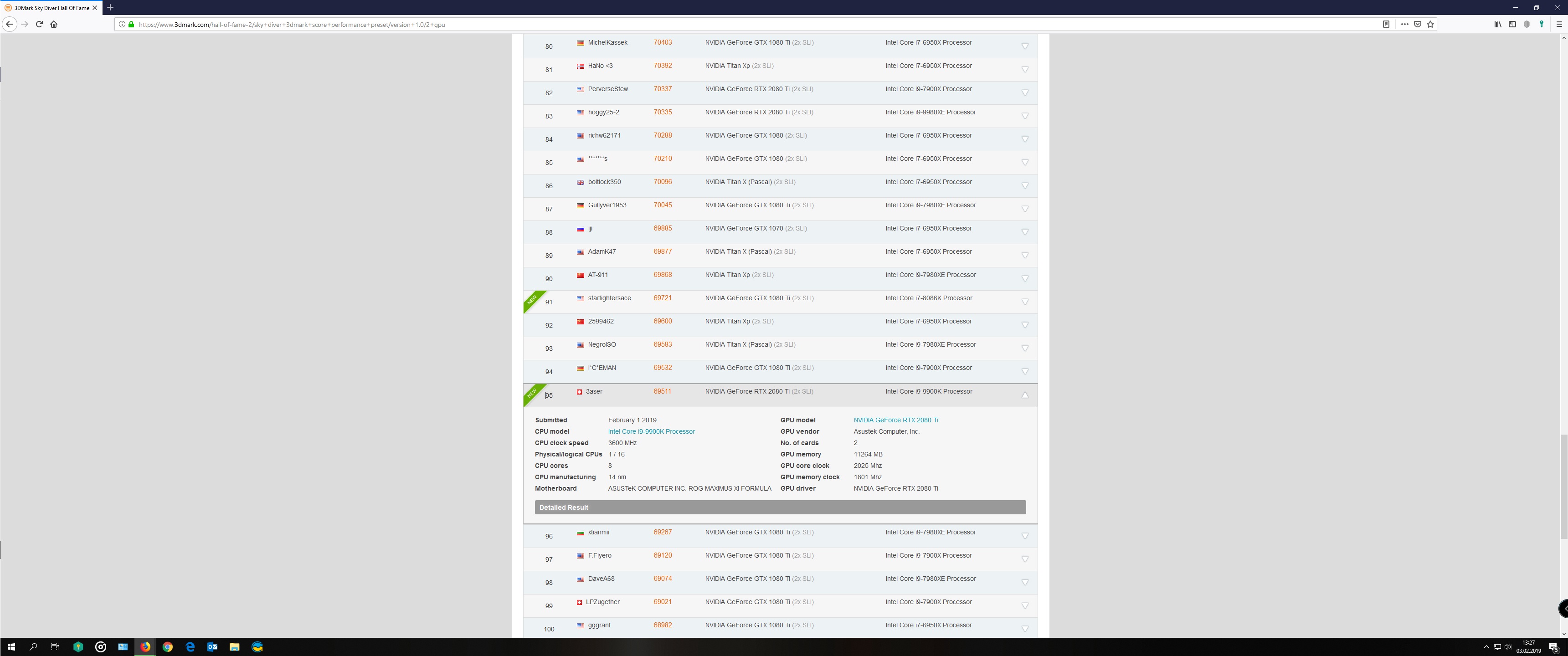This screenshot has height=656, width=1568.
Task: Open Outlook from the taskbar
Action: (x=212, y=647)
